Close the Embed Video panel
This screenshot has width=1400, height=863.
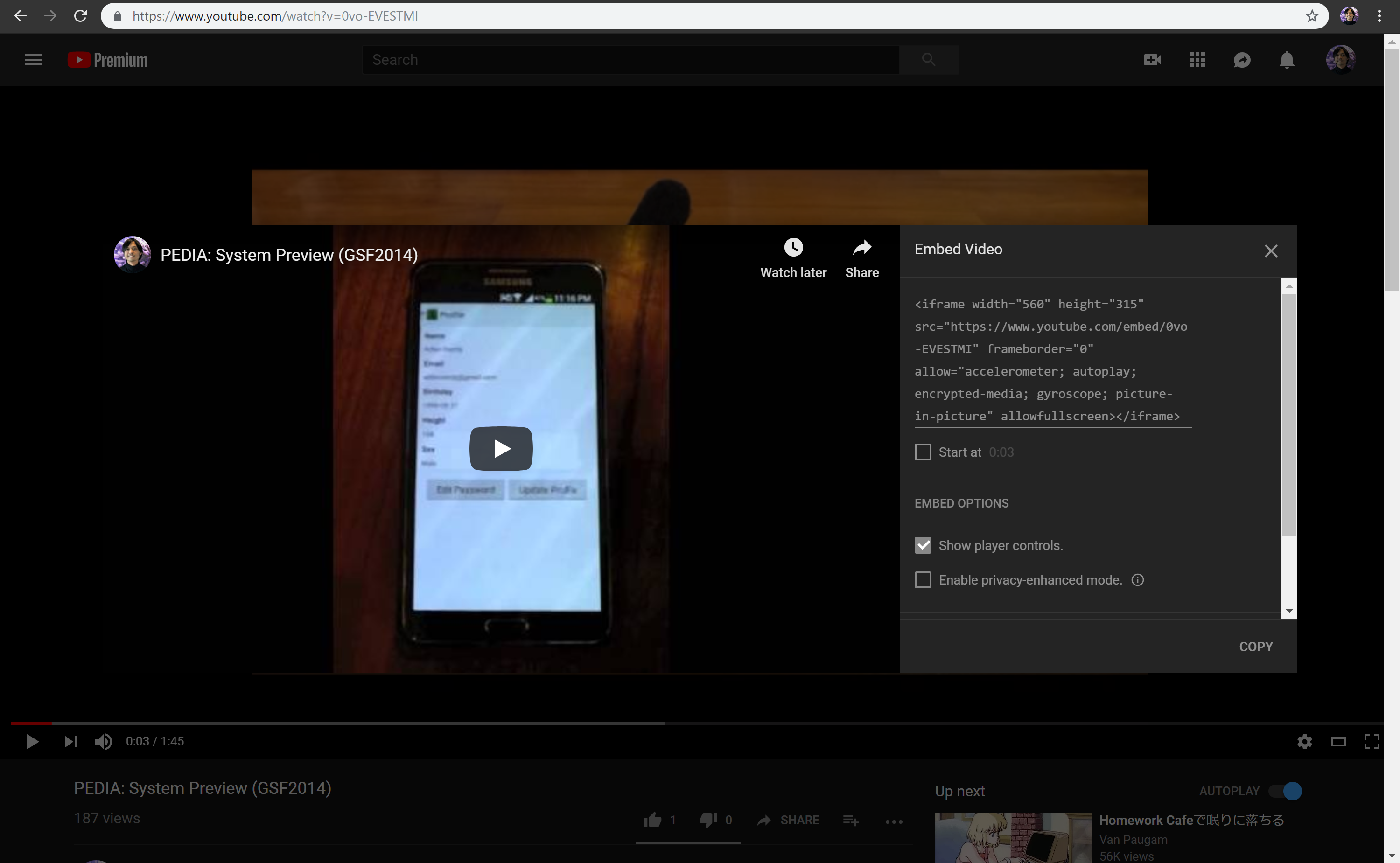click(x=1270, y=251)
